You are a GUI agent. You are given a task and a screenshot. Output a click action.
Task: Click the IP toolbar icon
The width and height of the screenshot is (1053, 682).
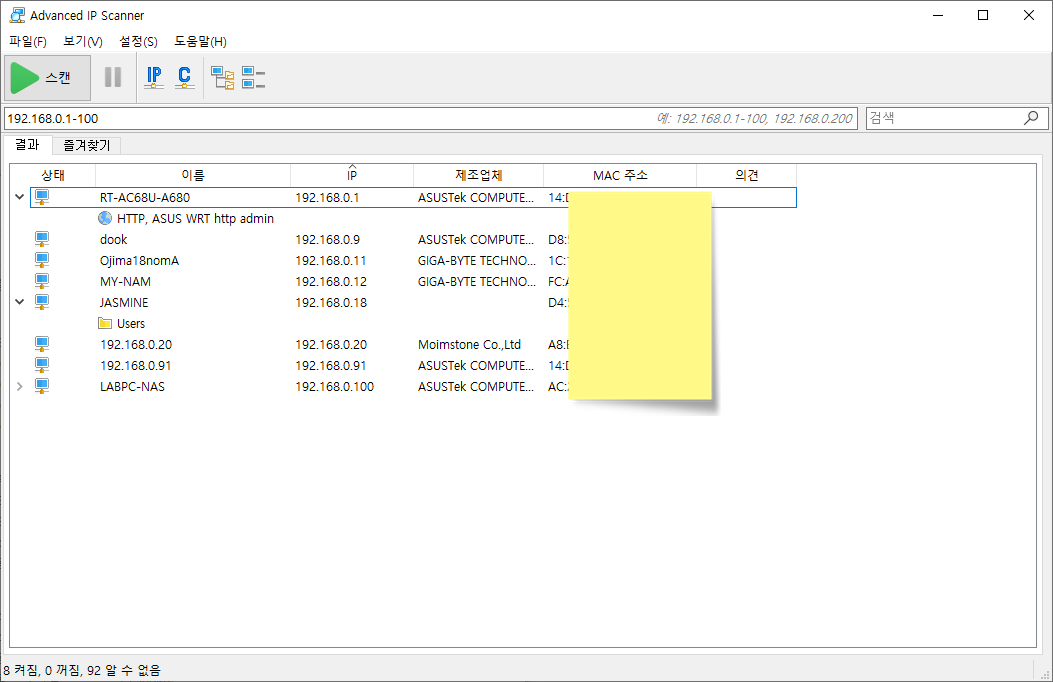point(154,77)
